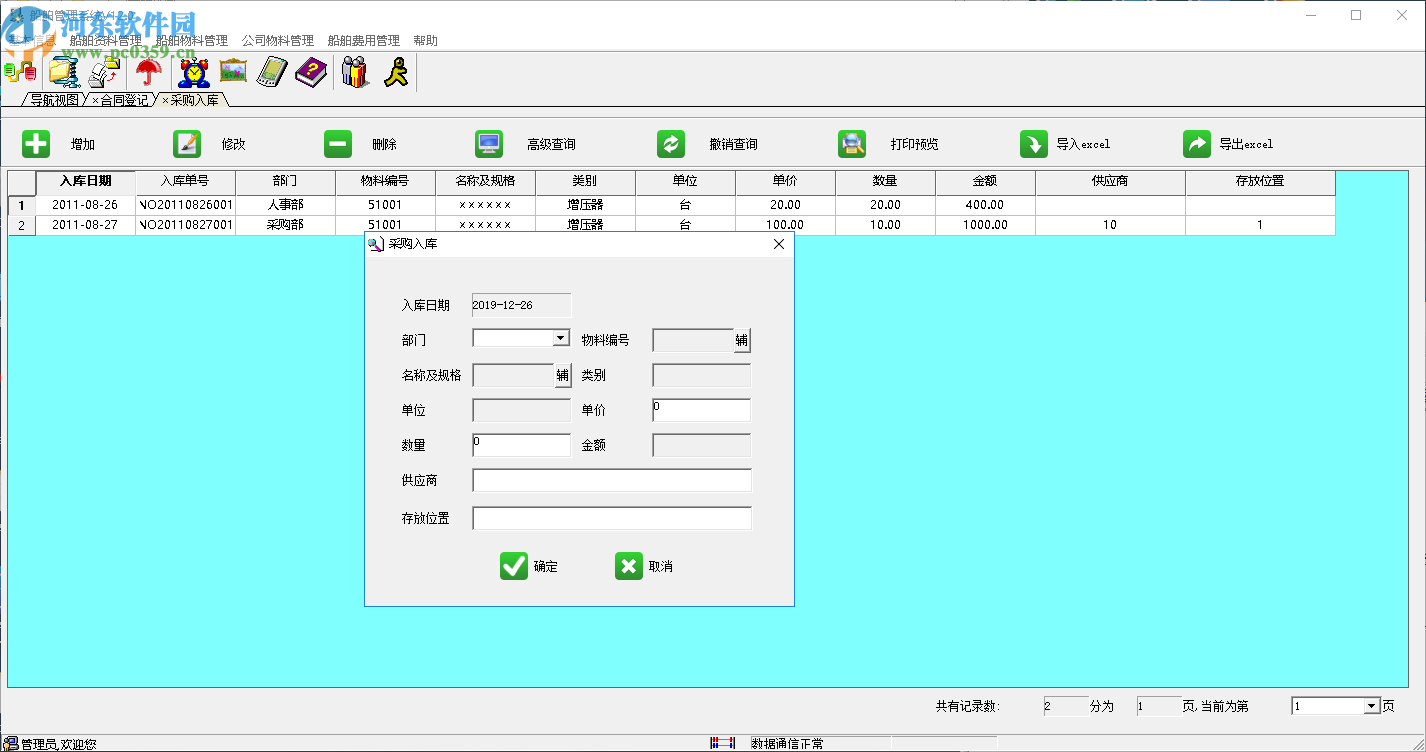Select the handheld PDA toolbar icon
1426x752 pixels.
272,72
